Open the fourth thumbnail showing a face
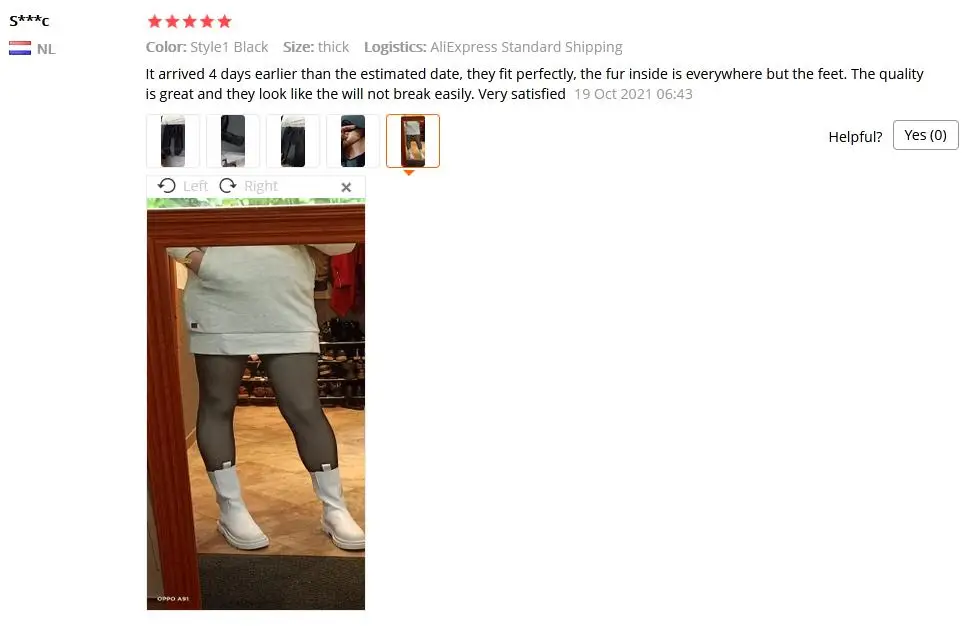962x626 pixels. [353, 141]
